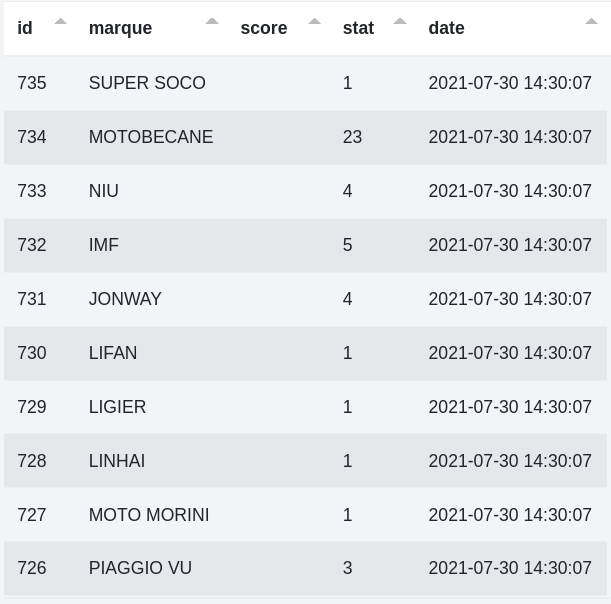Sort table by the marque header label
Image resolution: width=611 pixels, height=604 pixels.
[x=120, y=28]
